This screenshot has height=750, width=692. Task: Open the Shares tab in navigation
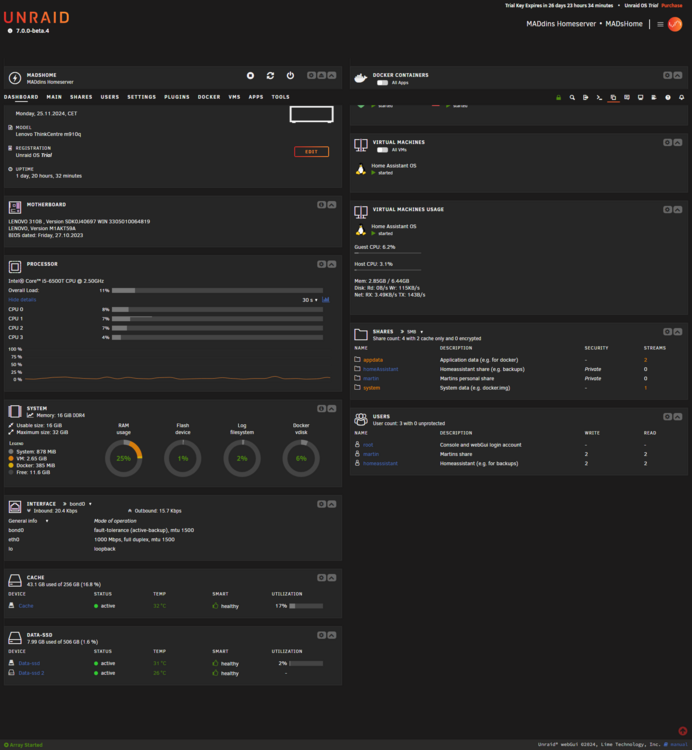(81, 97)
